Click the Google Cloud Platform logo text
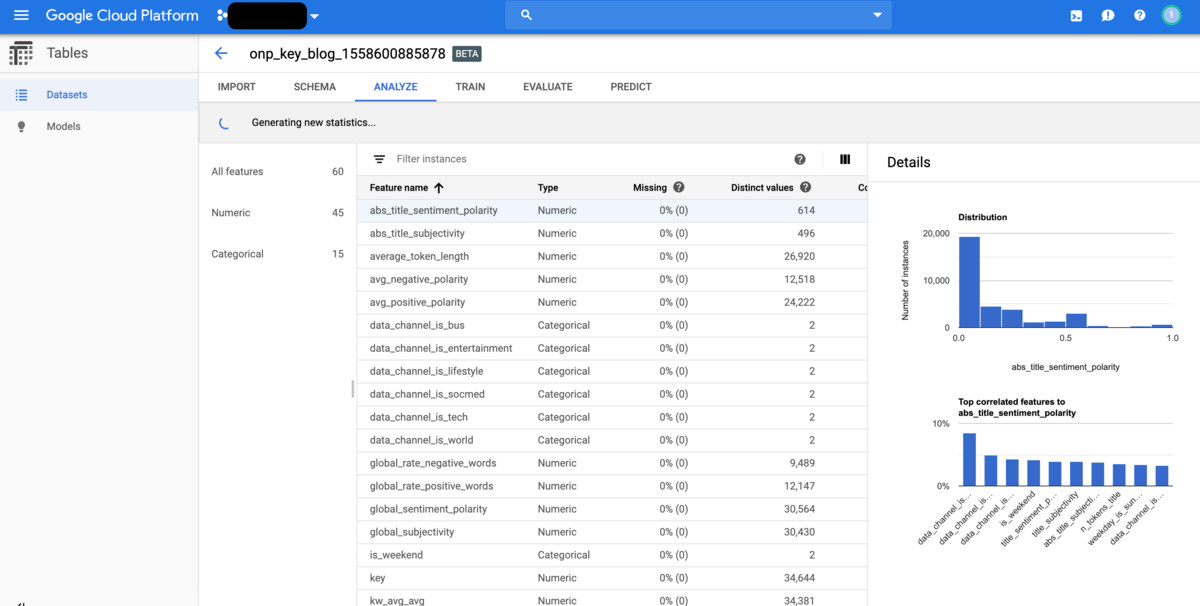Viewport: 1200px width, 606px height. coord(122,16)
